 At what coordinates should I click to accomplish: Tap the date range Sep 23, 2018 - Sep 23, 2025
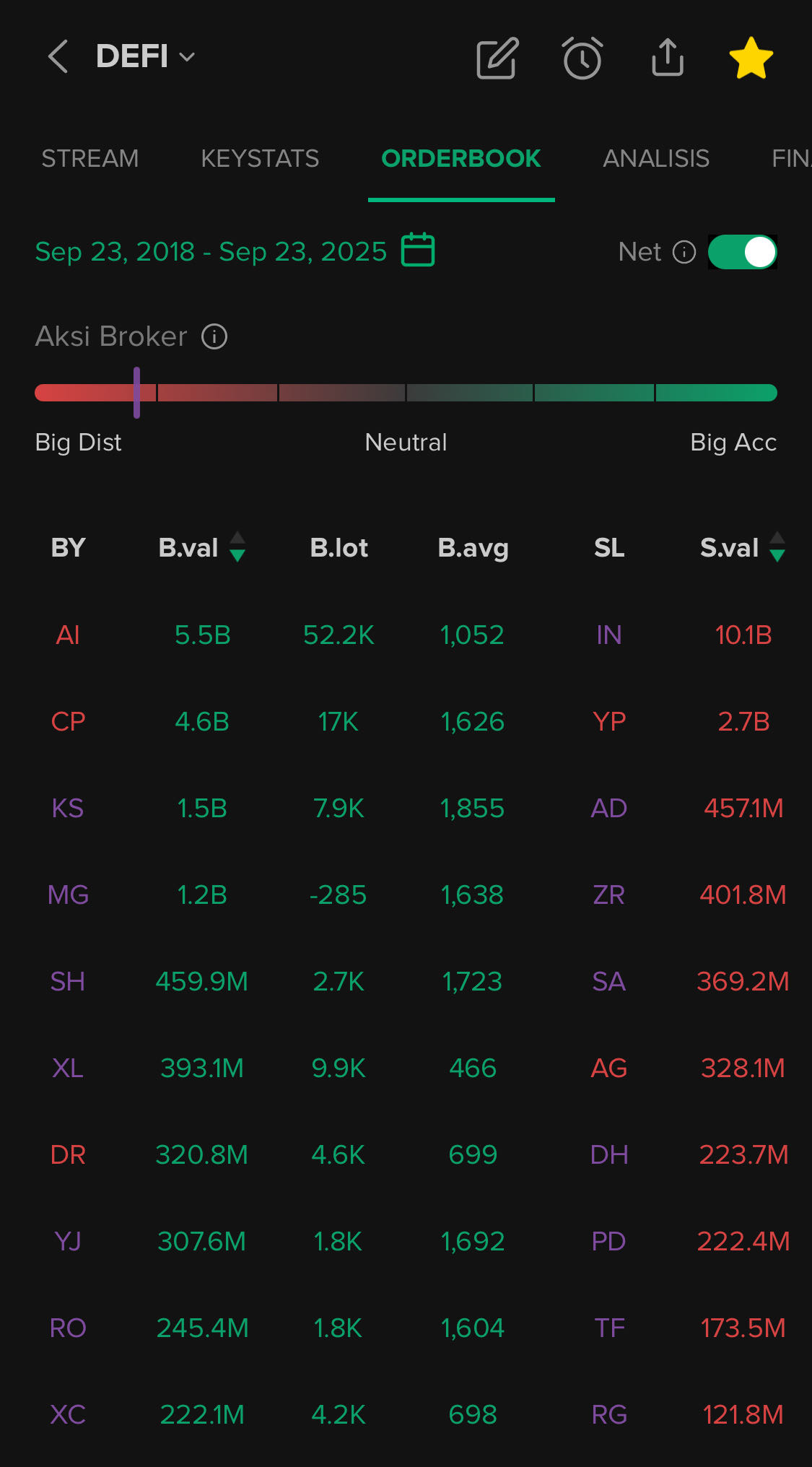[x=211, y=251]
